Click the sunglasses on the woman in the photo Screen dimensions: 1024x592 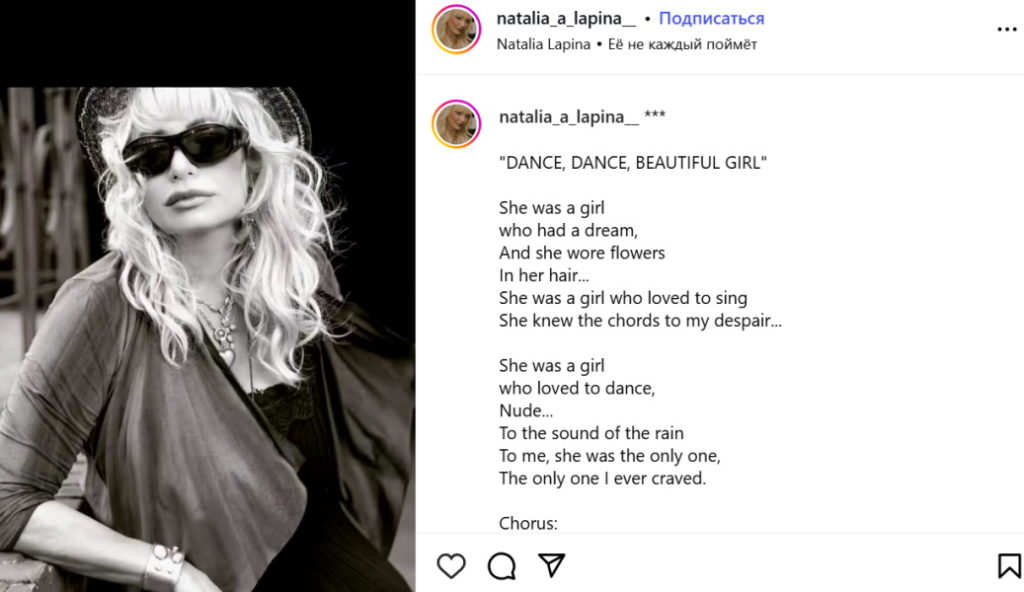(x=186, y=149)
